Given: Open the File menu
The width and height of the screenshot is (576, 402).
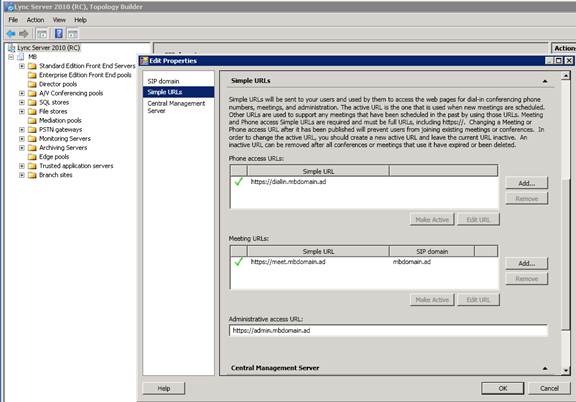Looking at the screenshot, I should tap(13, 20).
